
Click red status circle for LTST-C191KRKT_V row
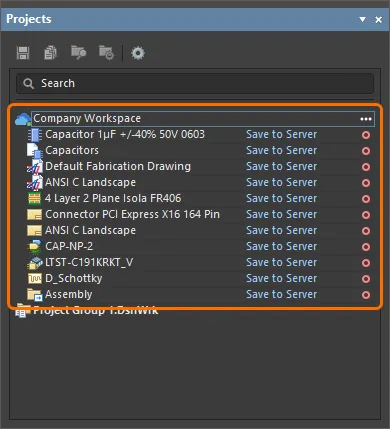(x=366, y=263)
